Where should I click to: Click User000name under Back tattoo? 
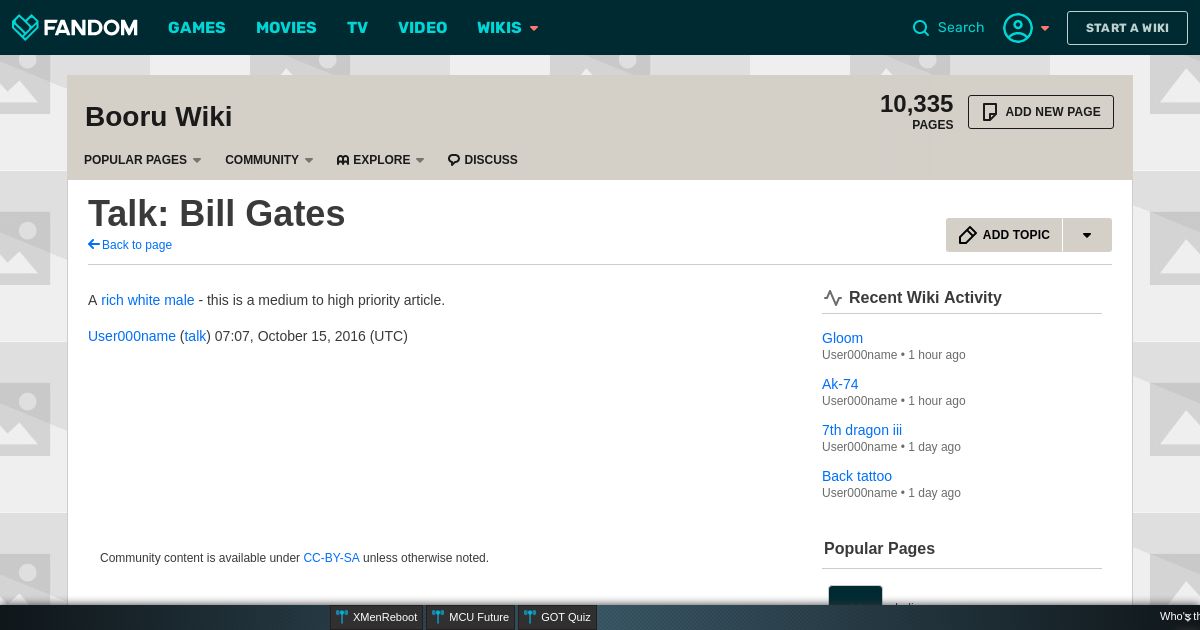point(859,493)
